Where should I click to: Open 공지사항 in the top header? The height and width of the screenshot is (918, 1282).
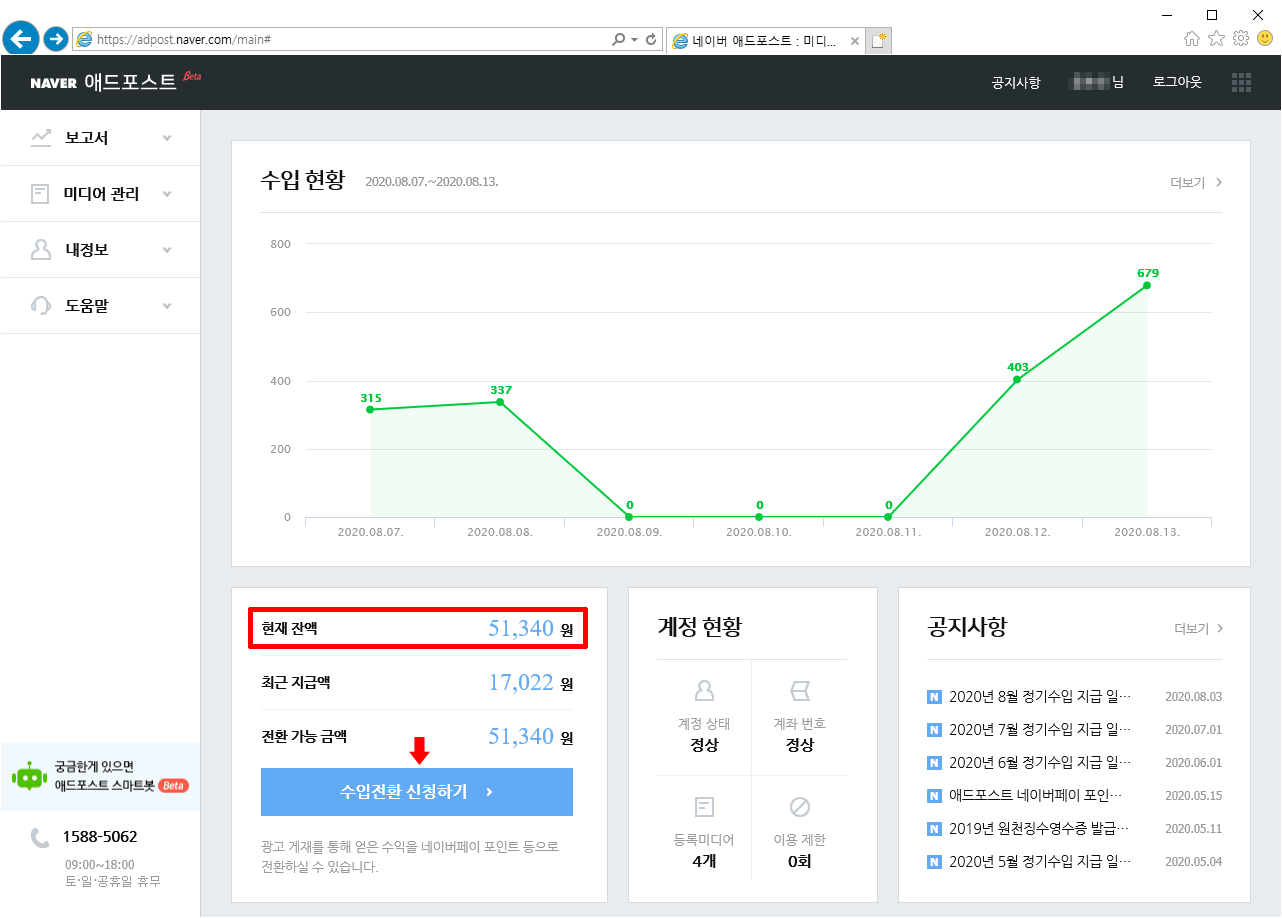tap(1016, 82)
